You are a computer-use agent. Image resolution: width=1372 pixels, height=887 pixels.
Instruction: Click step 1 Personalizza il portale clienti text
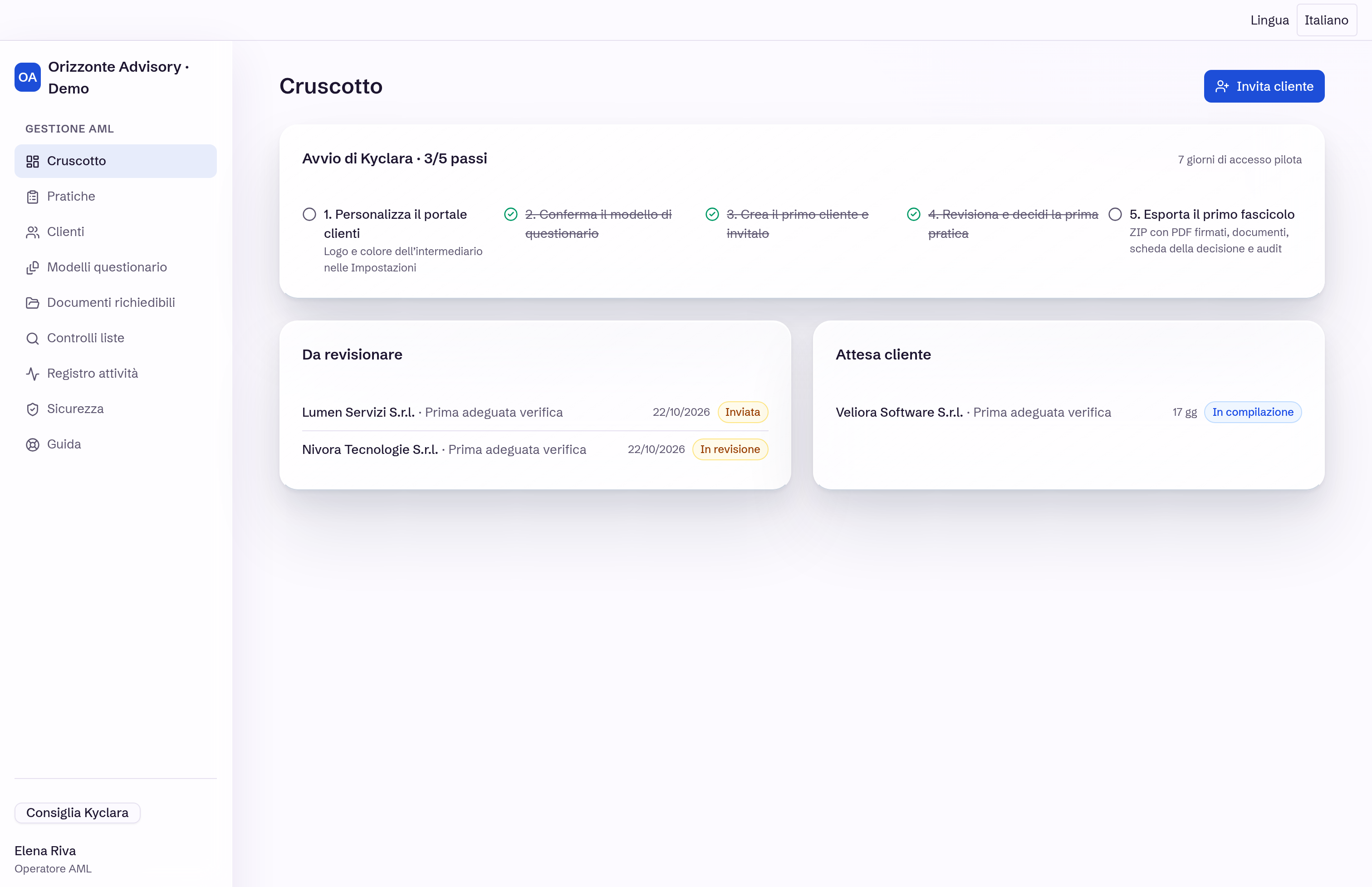coord(395,224)
